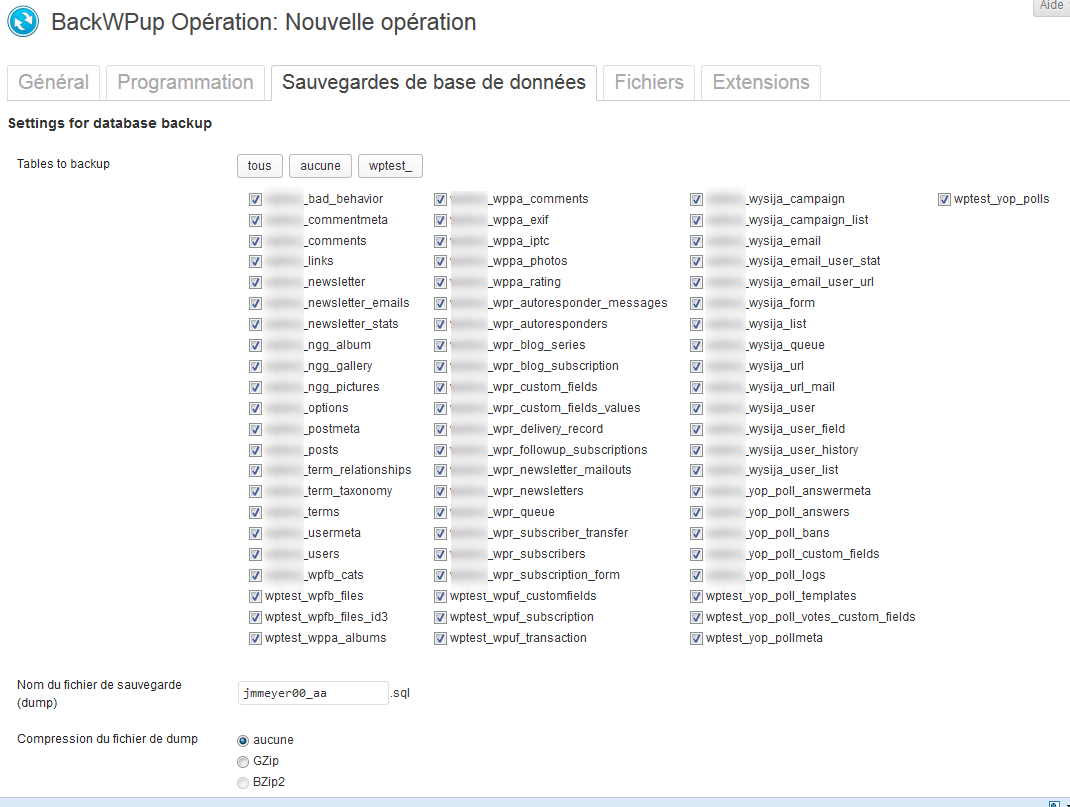Toggle the wptest_wppa_albums checkbox
The width and height of the screenshot is (1070, 807).
point(255,639)
